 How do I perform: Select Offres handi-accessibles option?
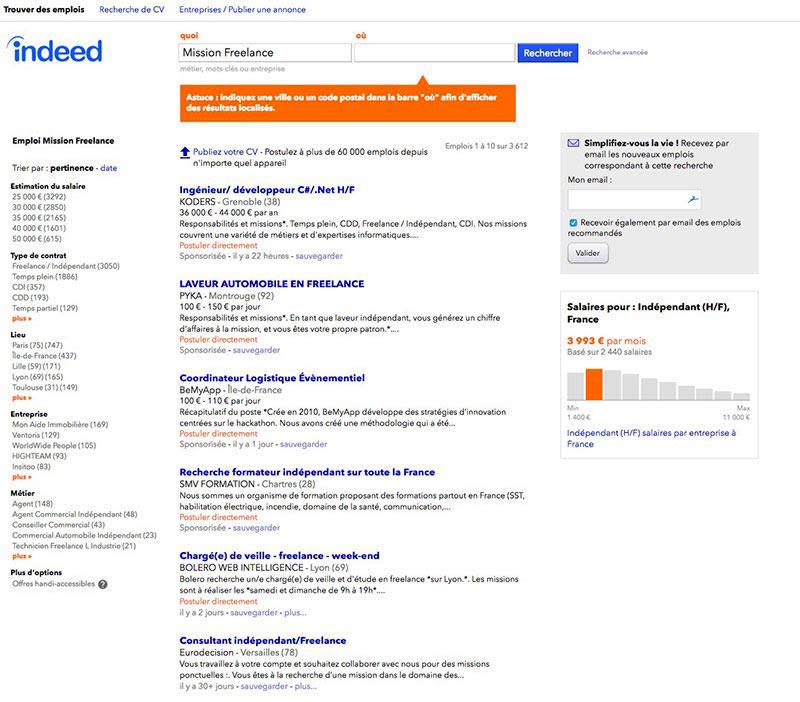click(x=54, y=584)
